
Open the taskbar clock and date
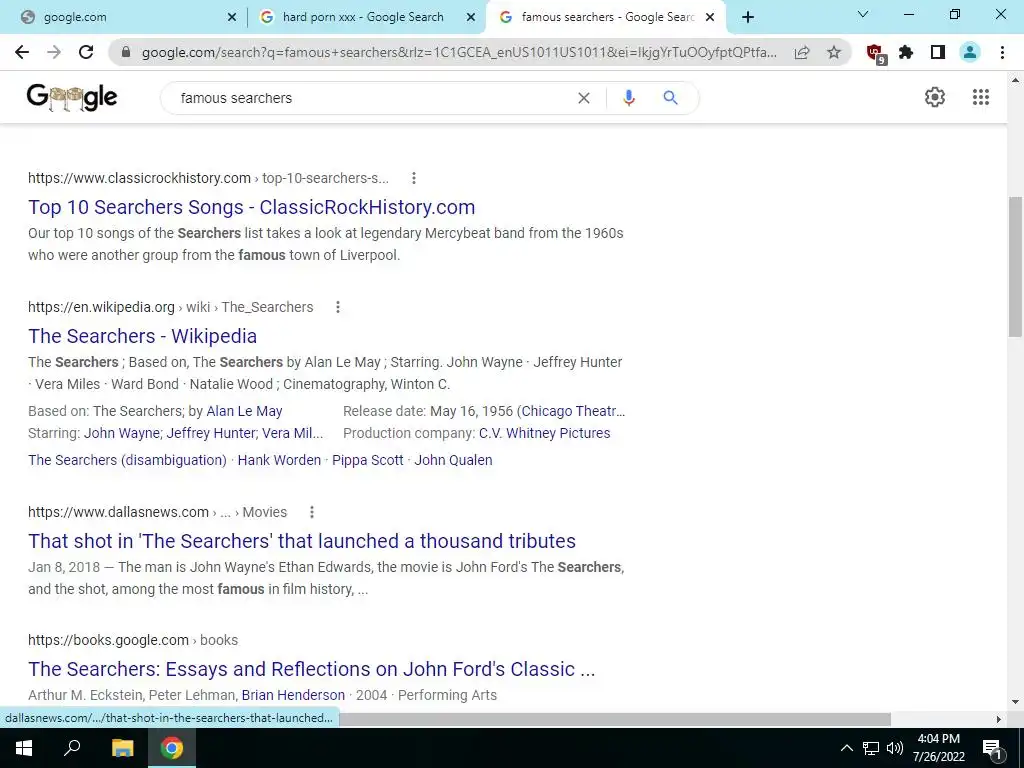point(938,748)
